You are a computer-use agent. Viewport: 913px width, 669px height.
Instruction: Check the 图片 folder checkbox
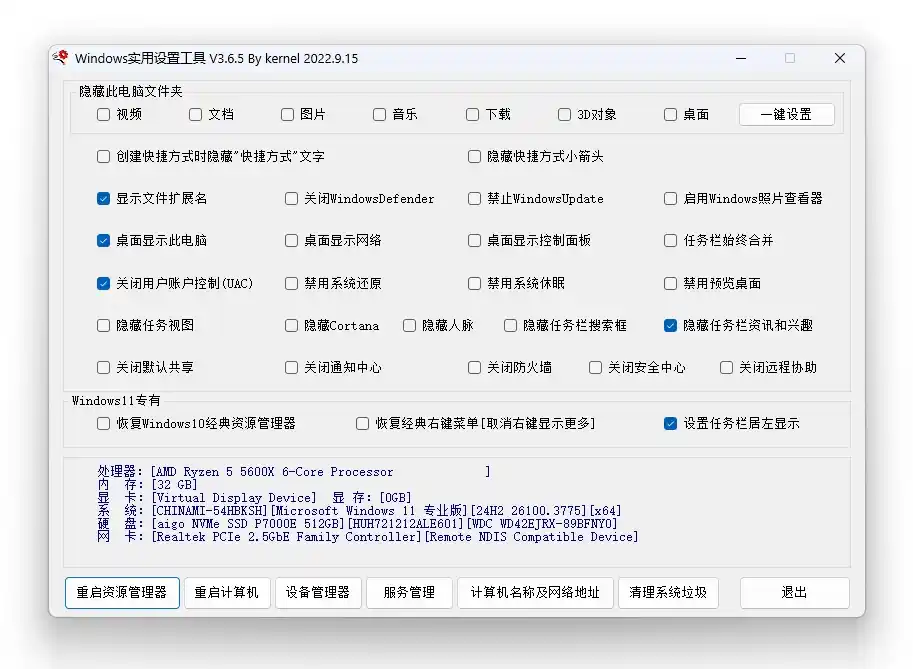click(x=288, y=115)
